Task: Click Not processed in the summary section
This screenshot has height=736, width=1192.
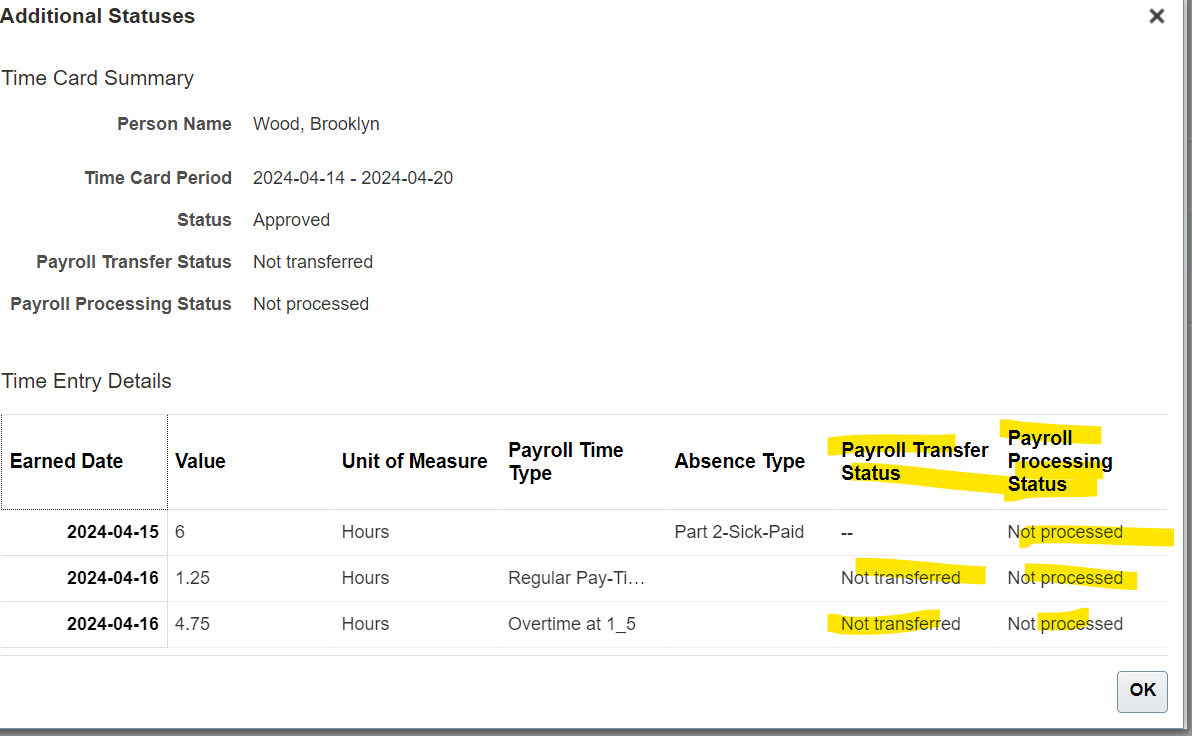Action: coord(310,303)
